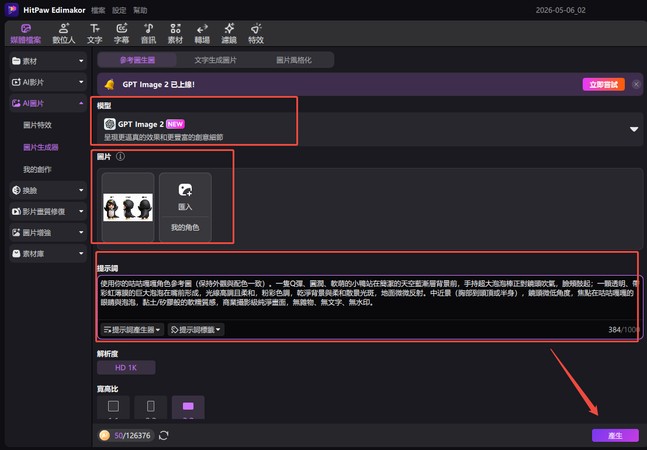Expand the 影片畫質修復 section
The width and height of the screenshot is (647, 450).
click(x=48, y=211)
